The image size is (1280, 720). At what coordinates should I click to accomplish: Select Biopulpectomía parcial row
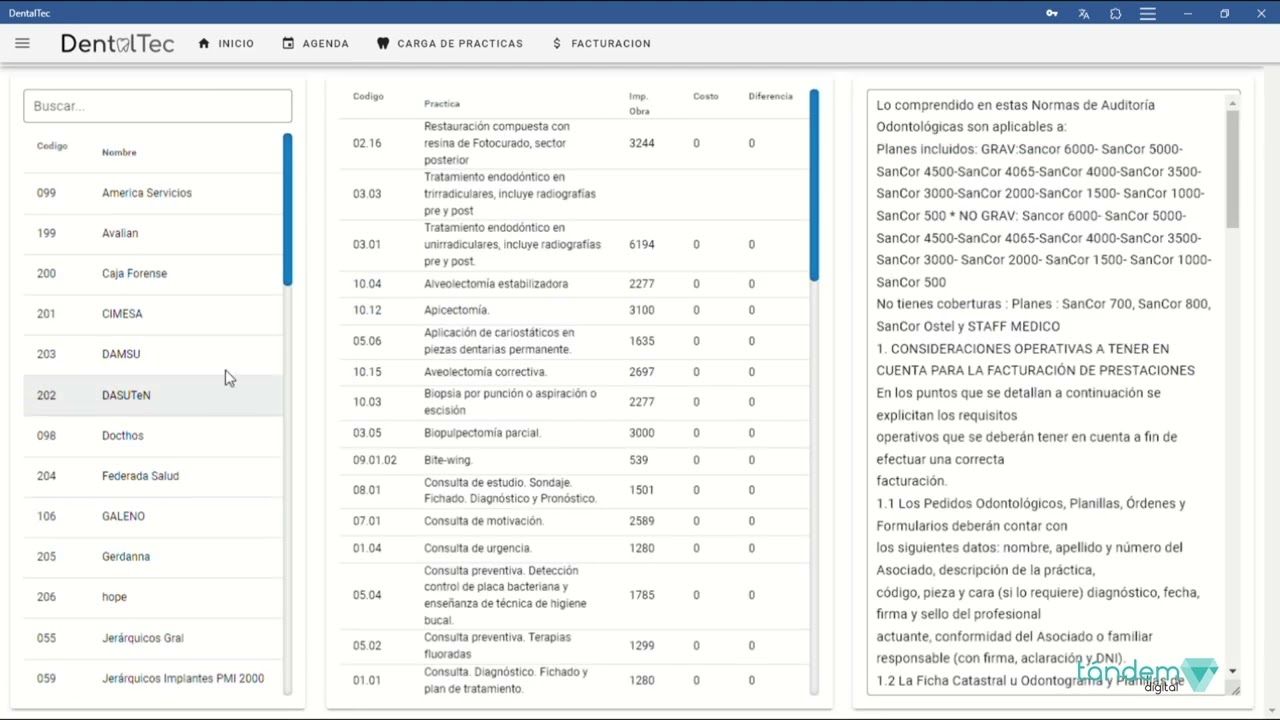tap(574, 433)
